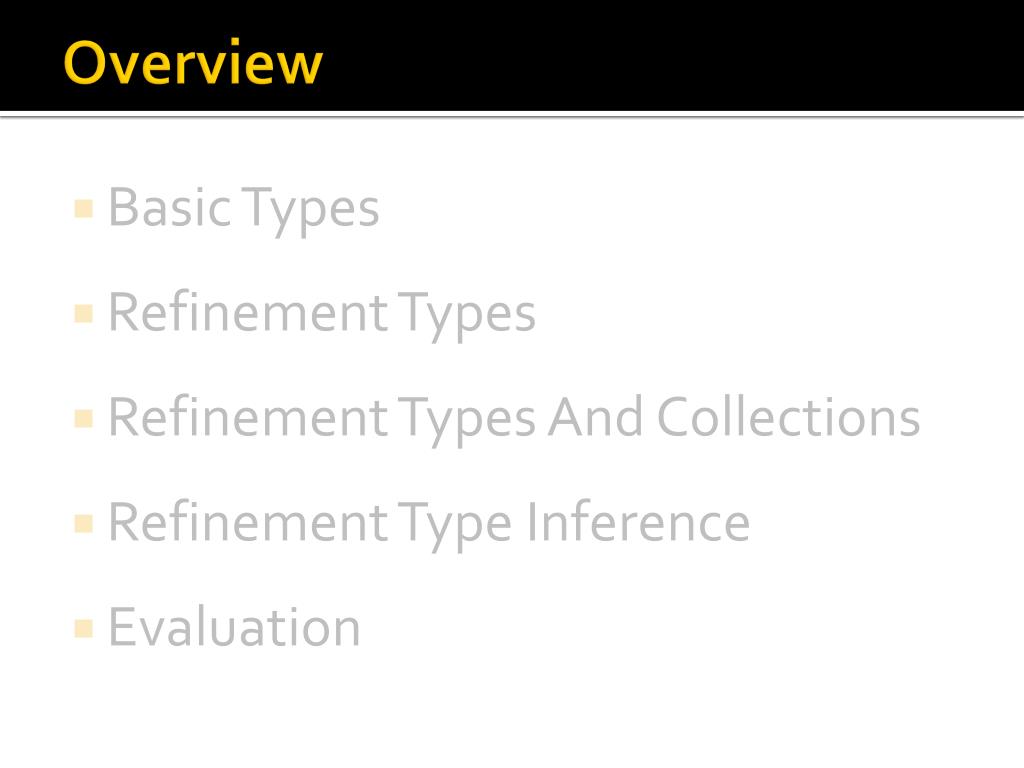Click the square marker beside the Collections line
Screen dimensions: 1024x768
(83, 418)
